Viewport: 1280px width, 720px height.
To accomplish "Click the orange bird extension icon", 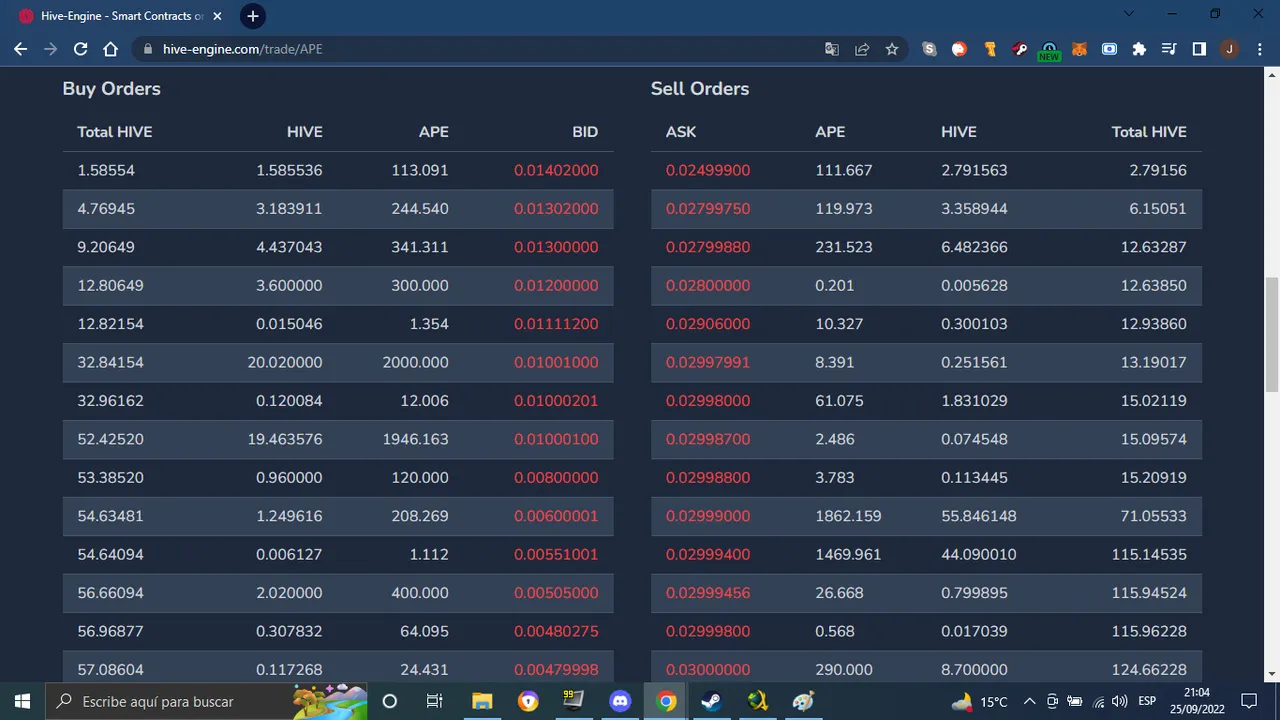I will point(960,49).
